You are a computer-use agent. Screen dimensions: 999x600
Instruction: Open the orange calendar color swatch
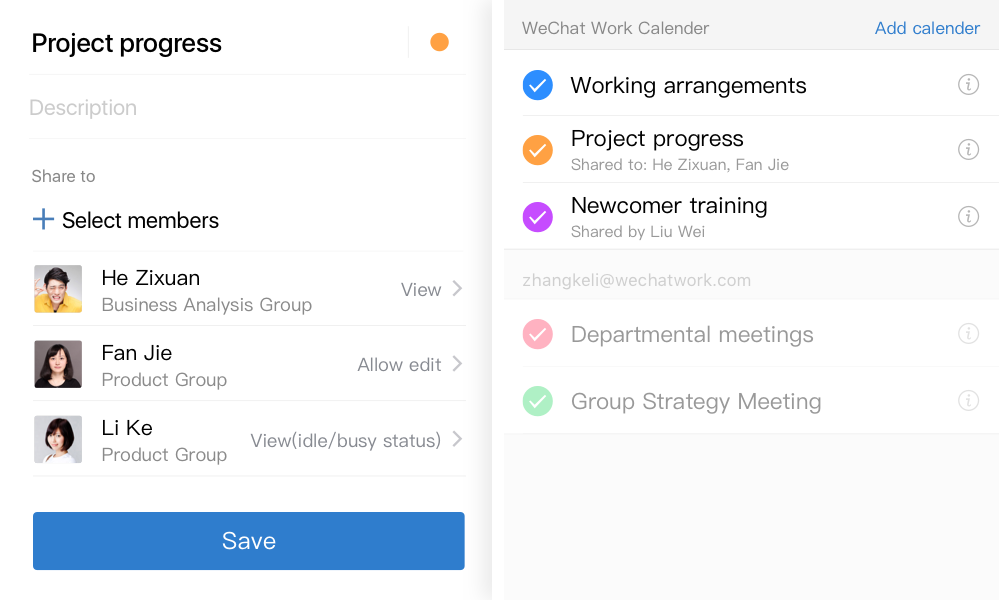pyautogui.click(x=439, y=42)
